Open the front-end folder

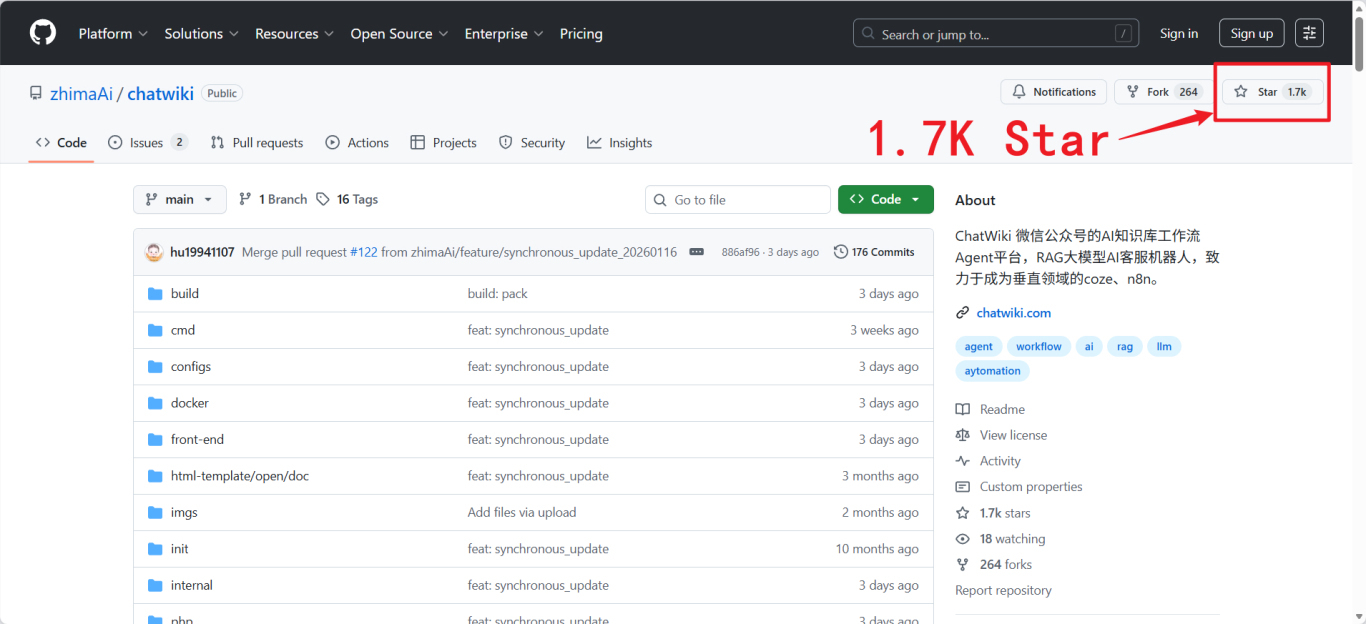click(x=197, y=439)
